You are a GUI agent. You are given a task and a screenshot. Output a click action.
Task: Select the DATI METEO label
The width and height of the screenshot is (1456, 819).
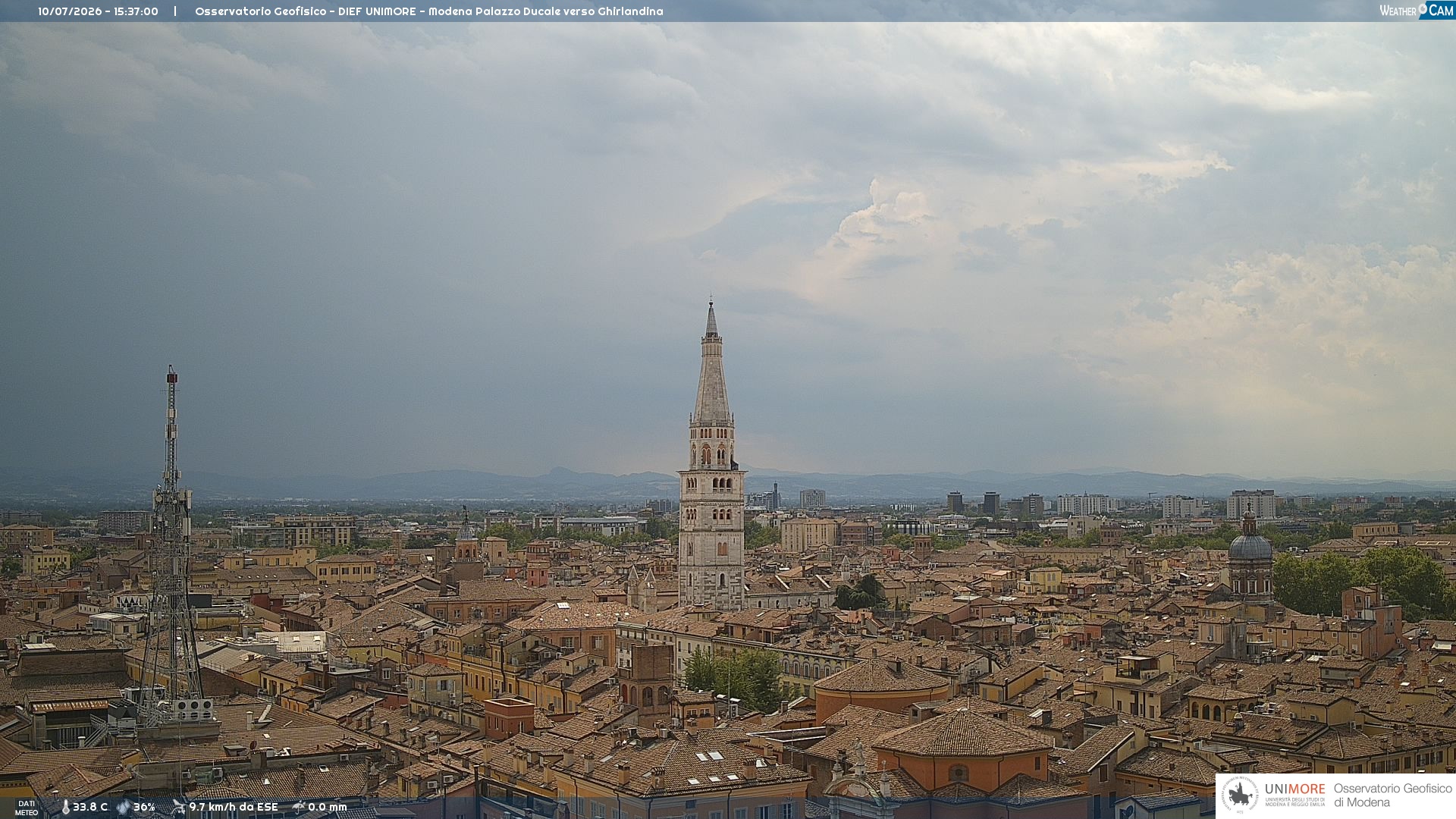27,808
